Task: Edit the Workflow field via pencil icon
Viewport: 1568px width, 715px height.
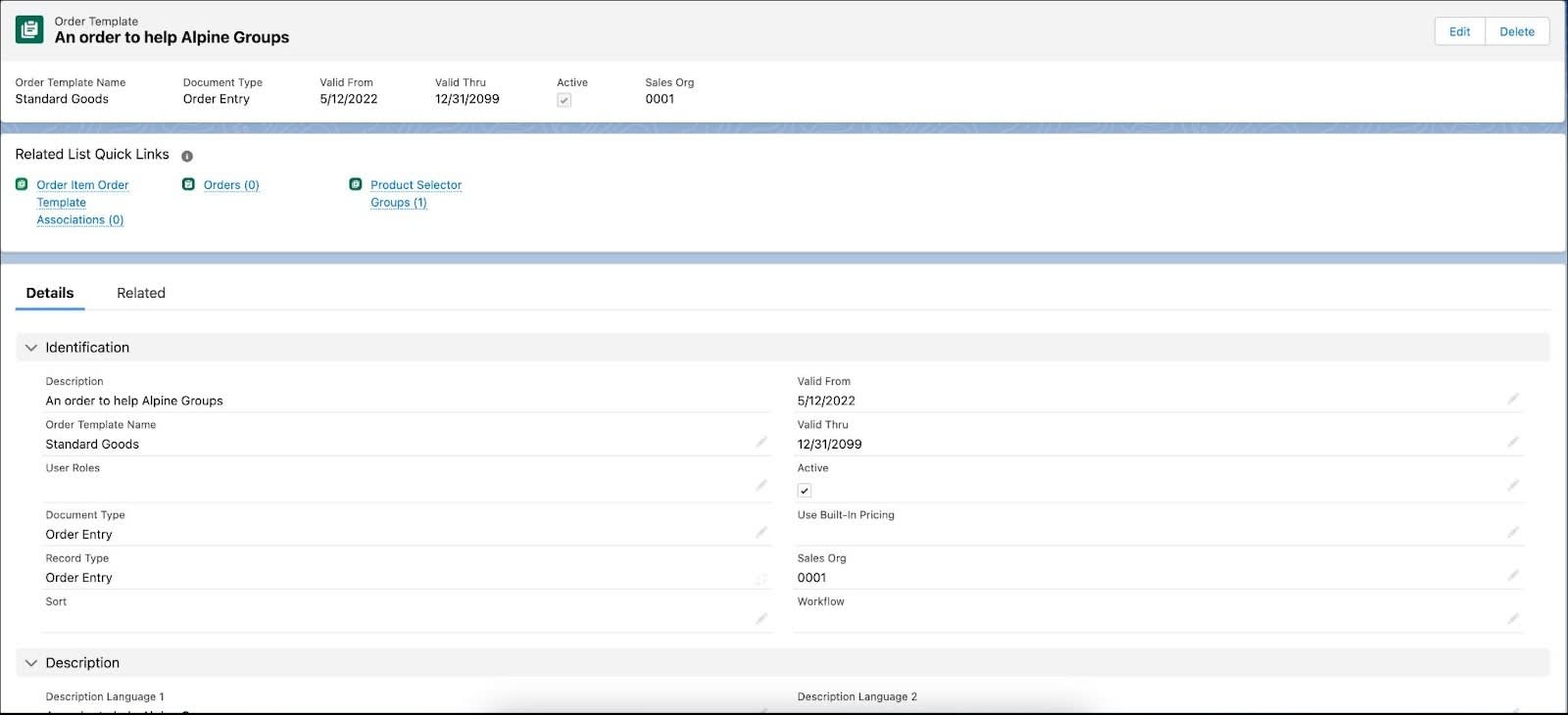Action: (1513, 618)
